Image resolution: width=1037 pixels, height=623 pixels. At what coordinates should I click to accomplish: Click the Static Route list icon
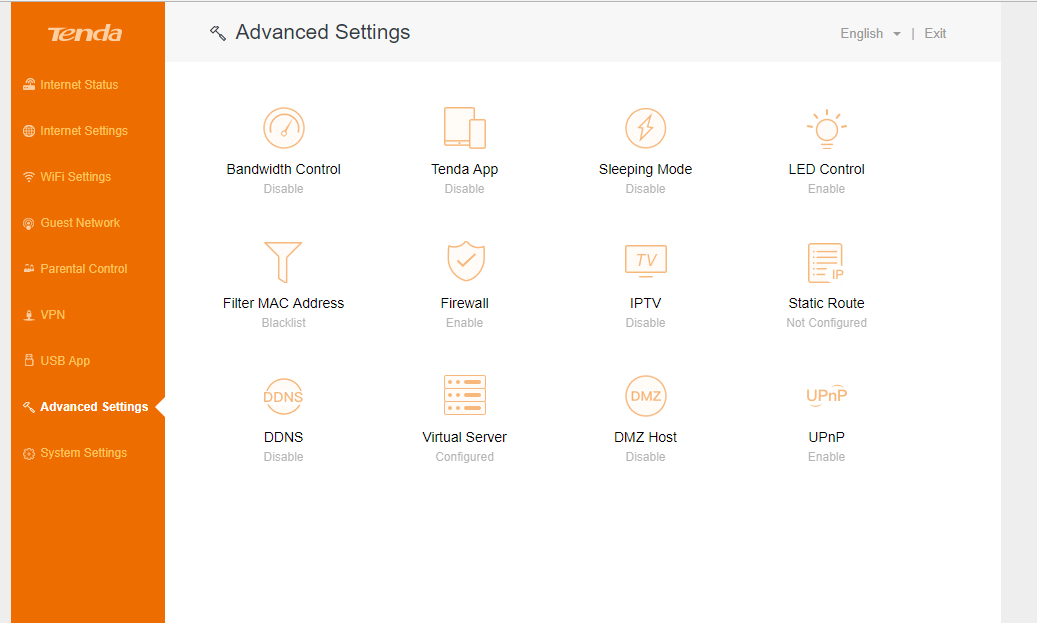[826, 262]
